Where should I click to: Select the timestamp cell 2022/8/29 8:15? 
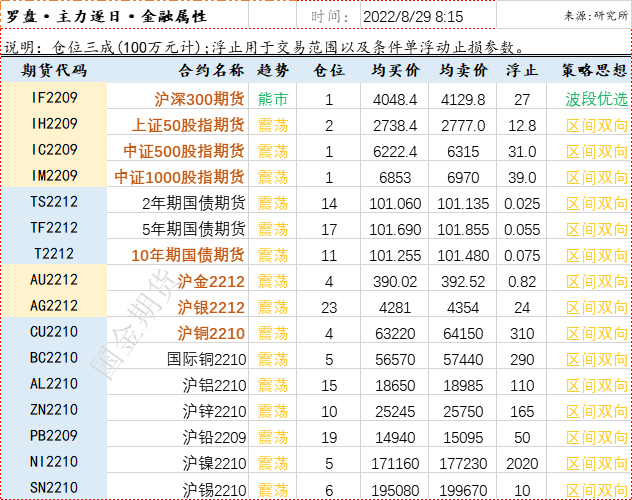pyautogui.click(x=413, y=17)
